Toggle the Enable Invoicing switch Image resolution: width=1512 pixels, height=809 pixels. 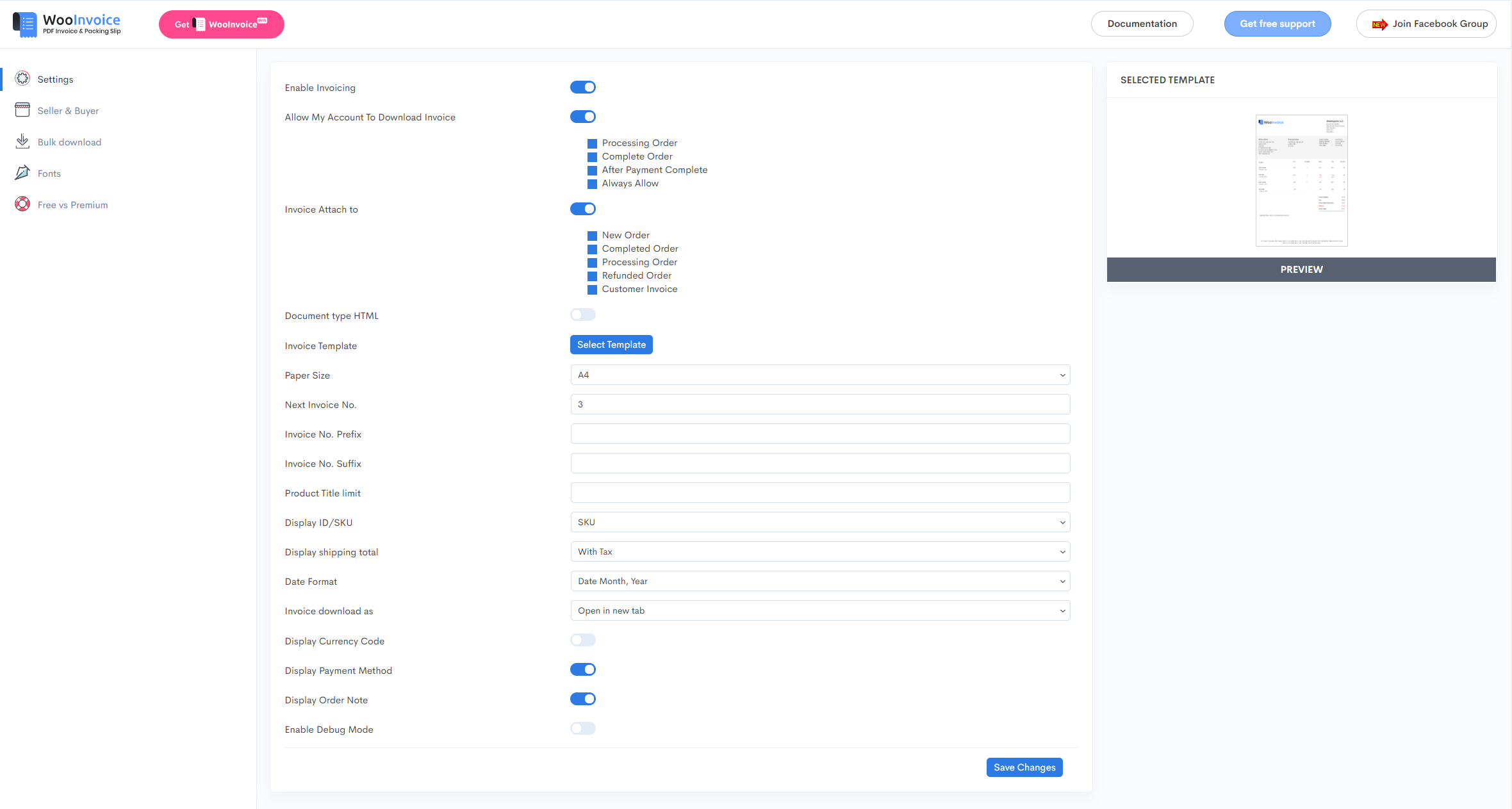click(583, 87)
